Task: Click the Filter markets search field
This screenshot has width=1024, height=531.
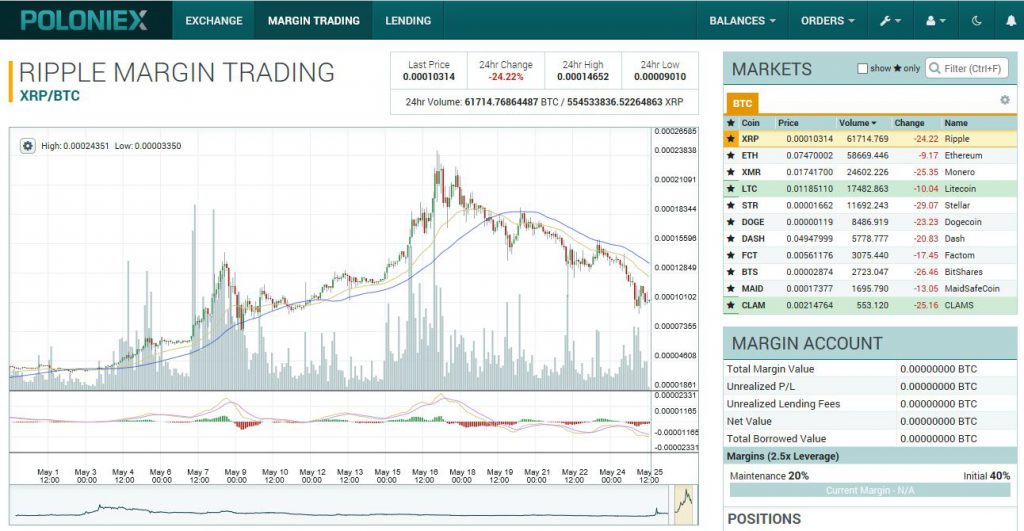Action: pos(967,68)
